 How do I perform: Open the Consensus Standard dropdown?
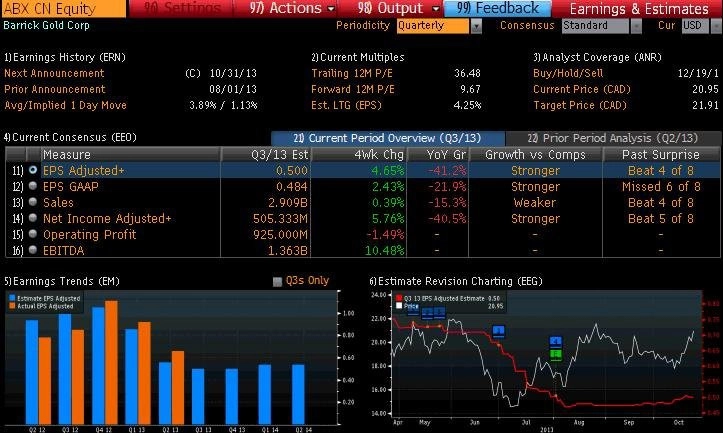point(595,25)
